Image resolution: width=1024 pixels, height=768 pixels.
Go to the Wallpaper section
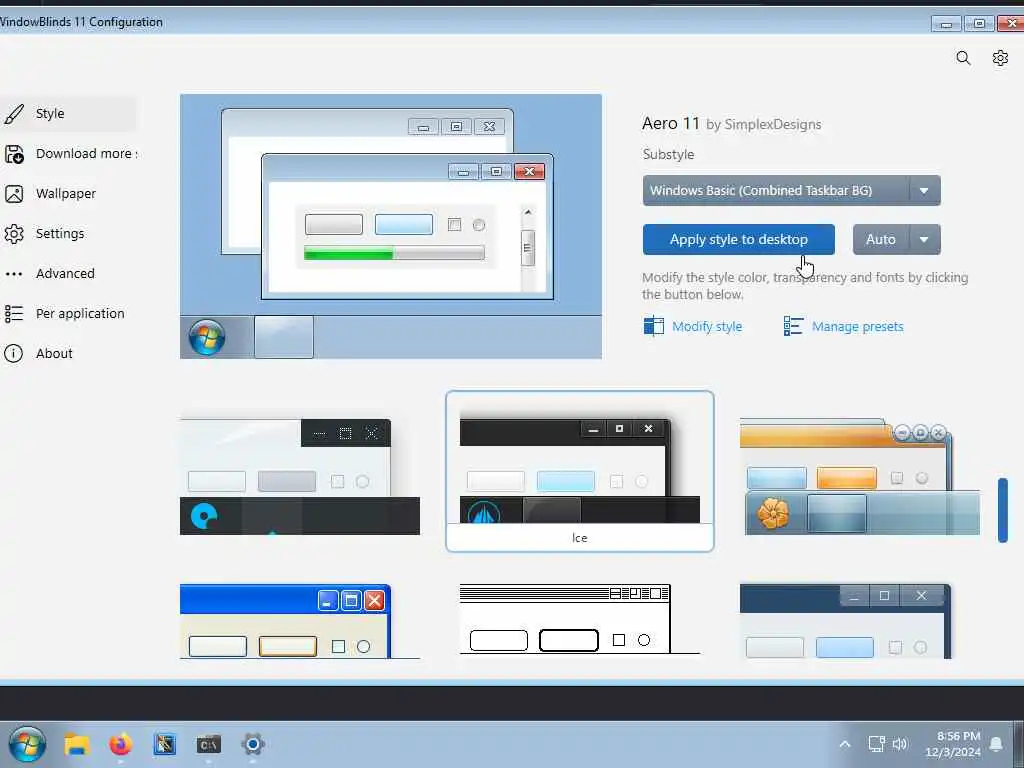[68, 194]
